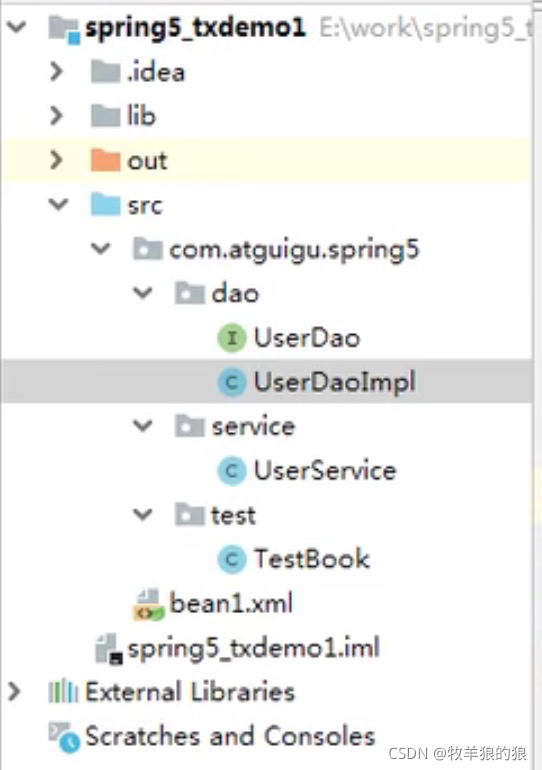Click the dao package icon
The height and width of the screenshot is (770, 542).
[190, 293]
